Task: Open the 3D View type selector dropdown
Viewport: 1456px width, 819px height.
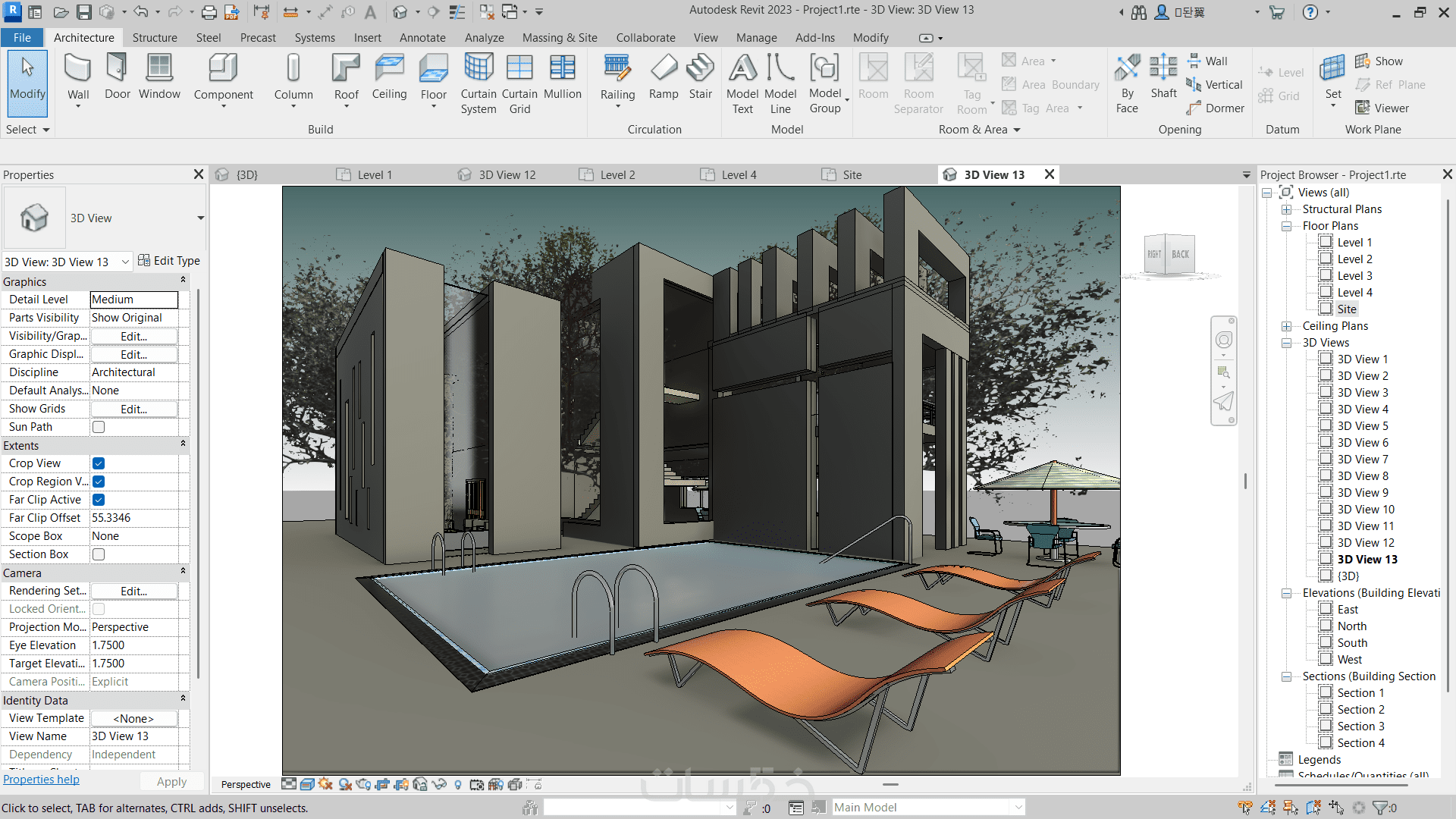Action: (x=200, y=218)
